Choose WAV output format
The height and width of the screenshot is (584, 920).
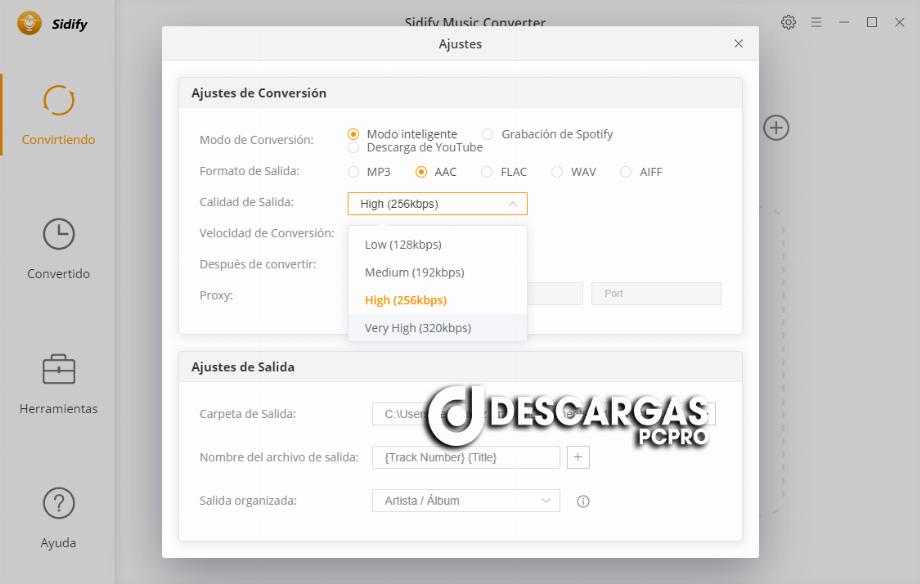pos(557,172)
